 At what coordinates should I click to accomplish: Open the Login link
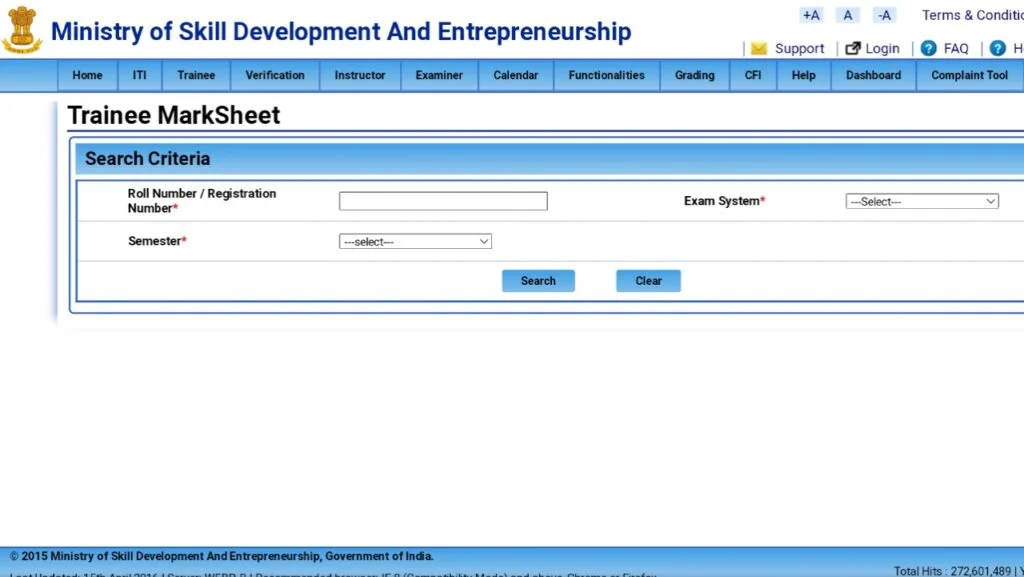click(x=882, y=48)
